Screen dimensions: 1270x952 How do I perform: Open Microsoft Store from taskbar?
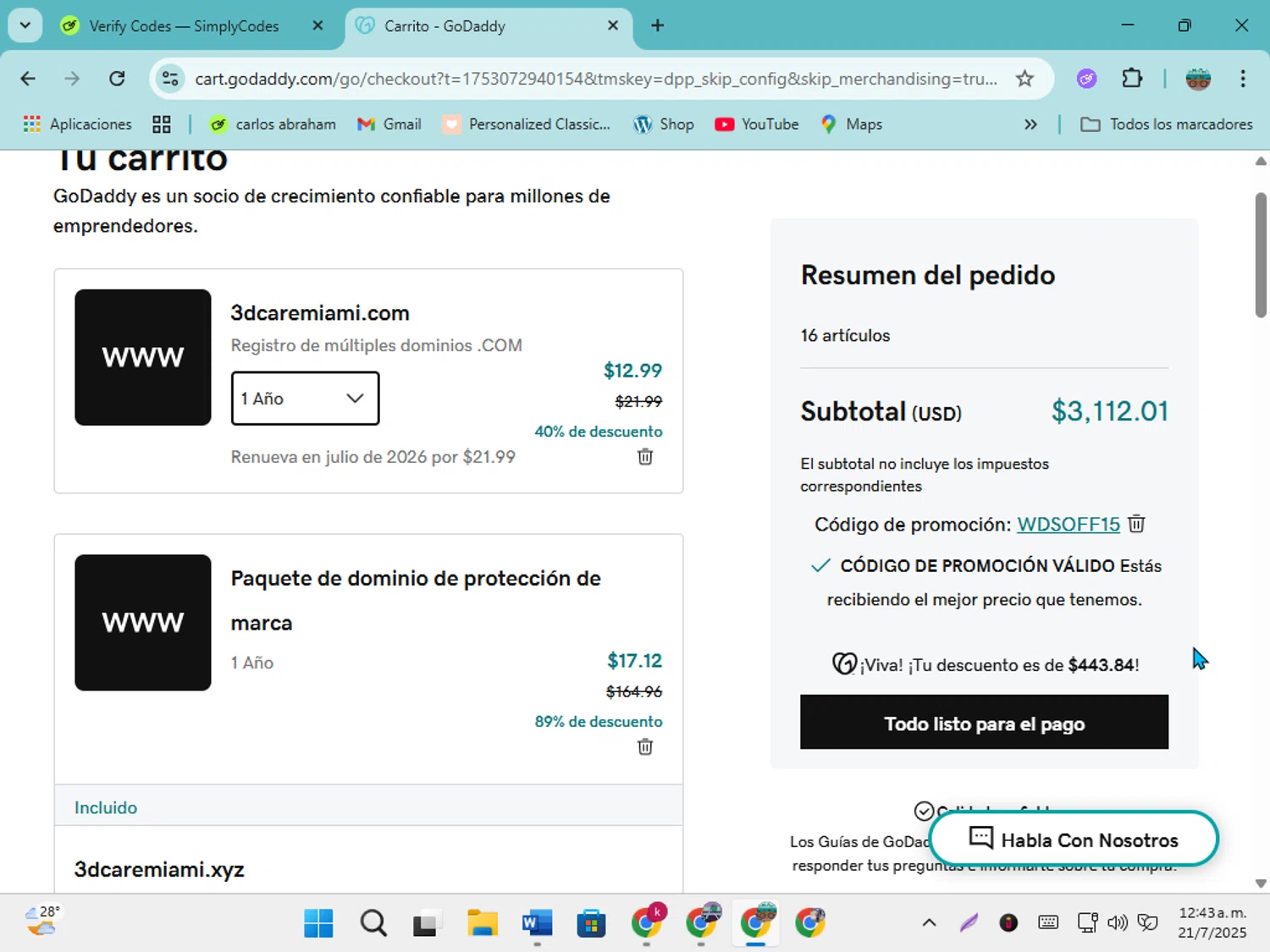tap(591, 923)
